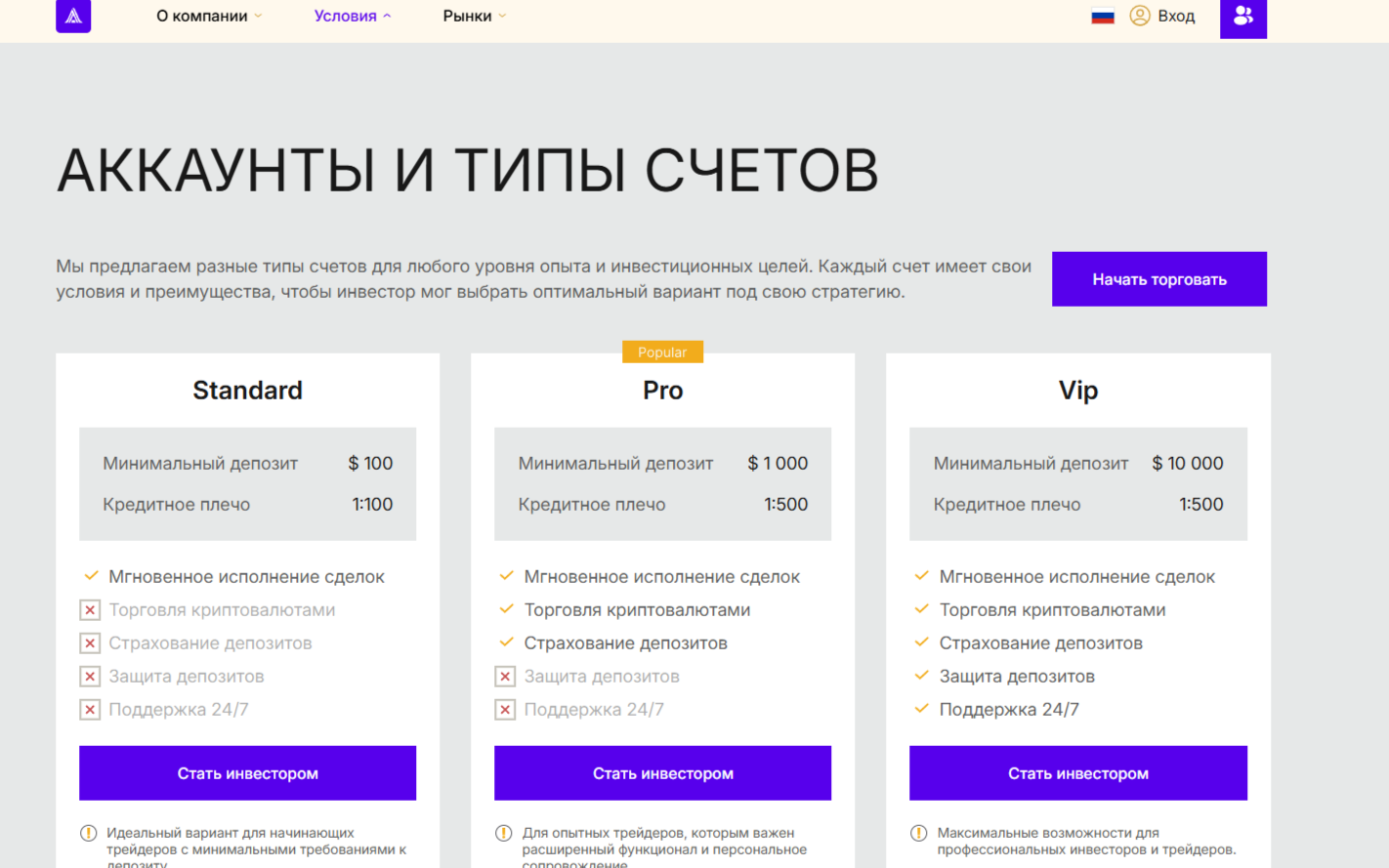The height and width of the screenshot is (868, 1389).
Task: Click Кредитное плечо label in Pro card
Action: tap(592, 504)
